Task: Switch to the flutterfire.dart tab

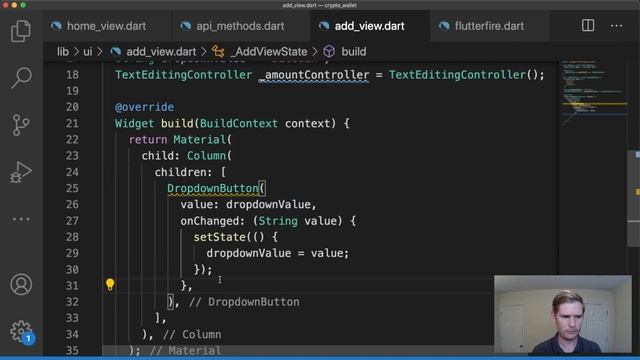Action: [489, 26]
